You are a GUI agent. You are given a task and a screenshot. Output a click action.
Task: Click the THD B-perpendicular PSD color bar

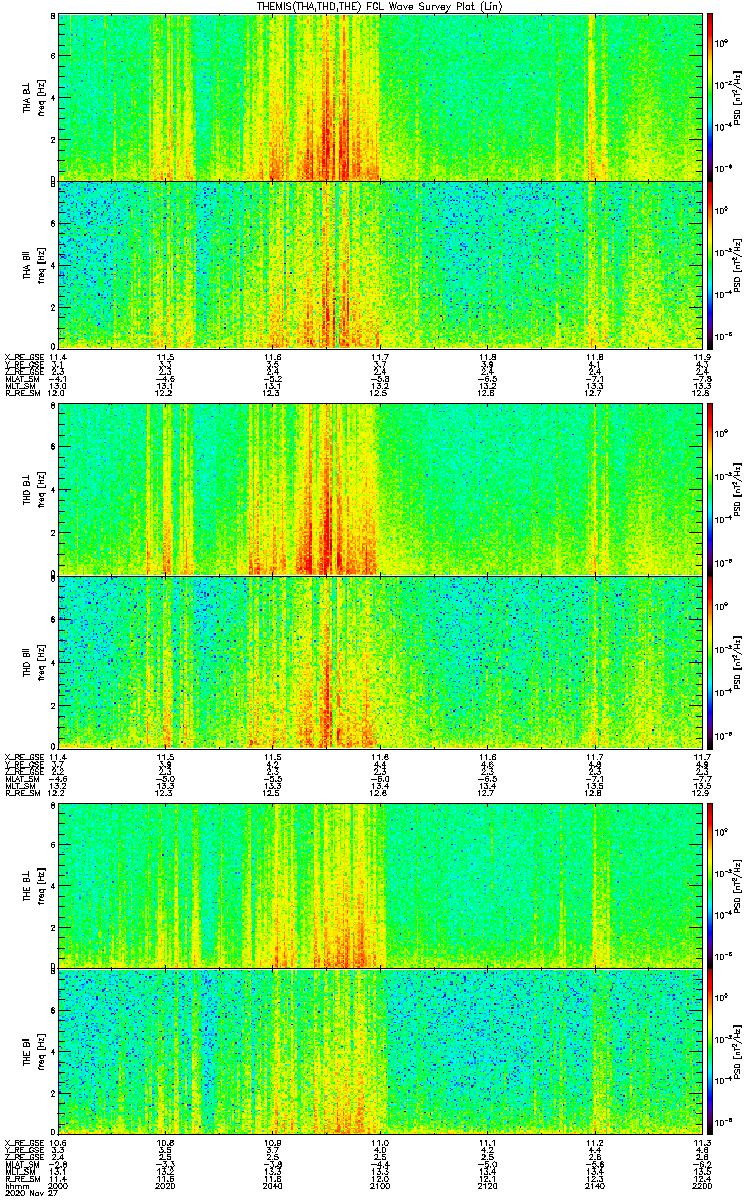point(711,489)
